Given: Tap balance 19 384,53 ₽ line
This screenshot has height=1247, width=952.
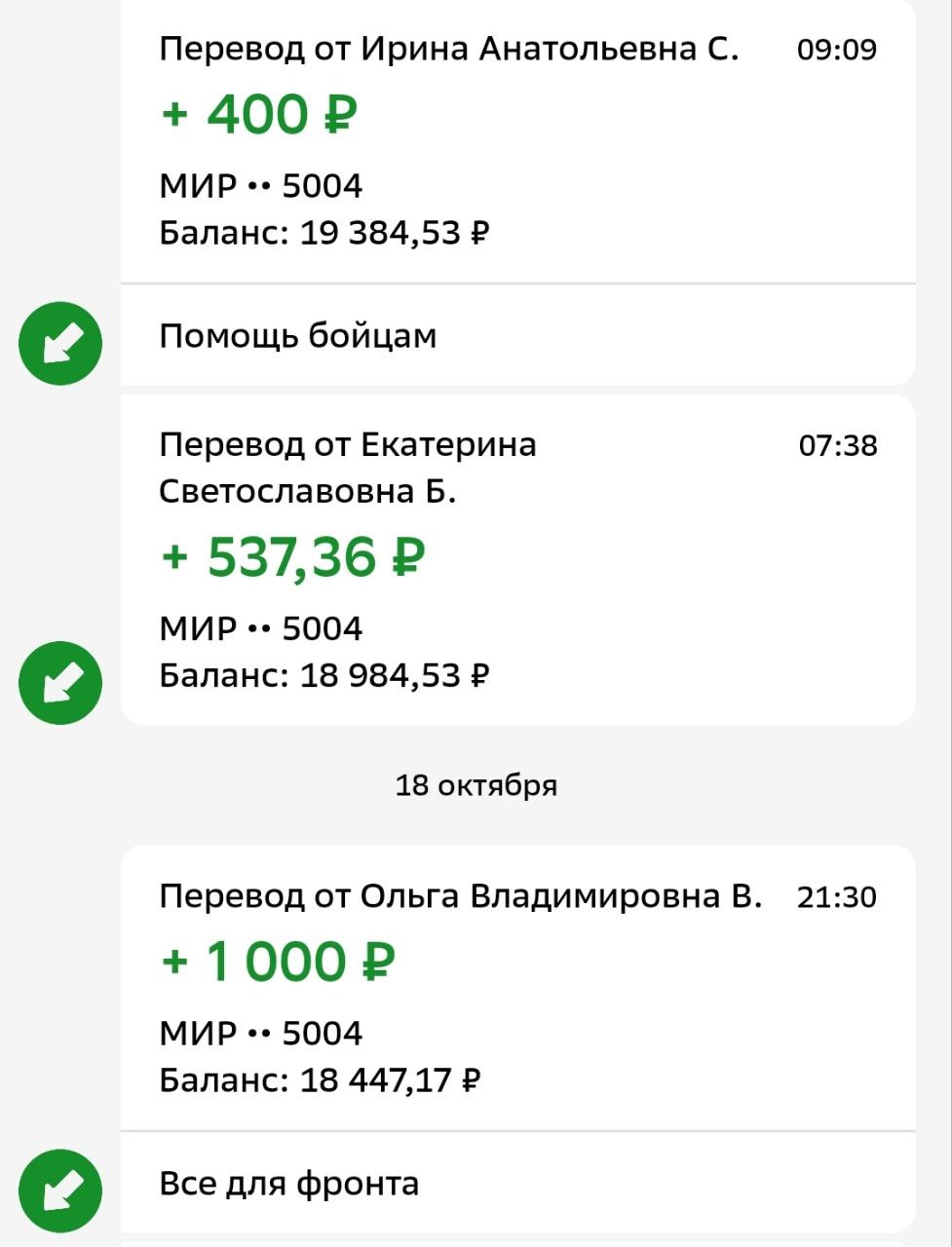Looking at the screenshot, I should pos(324,233).
